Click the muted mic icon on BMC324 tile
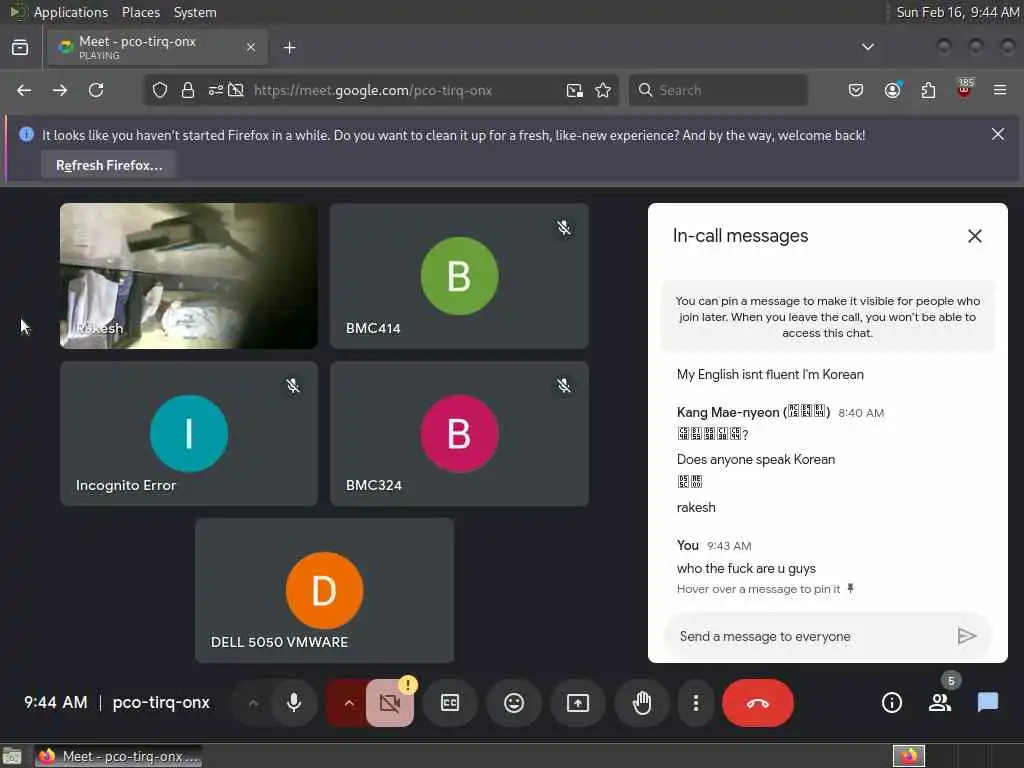 click(x=564, y=385)
